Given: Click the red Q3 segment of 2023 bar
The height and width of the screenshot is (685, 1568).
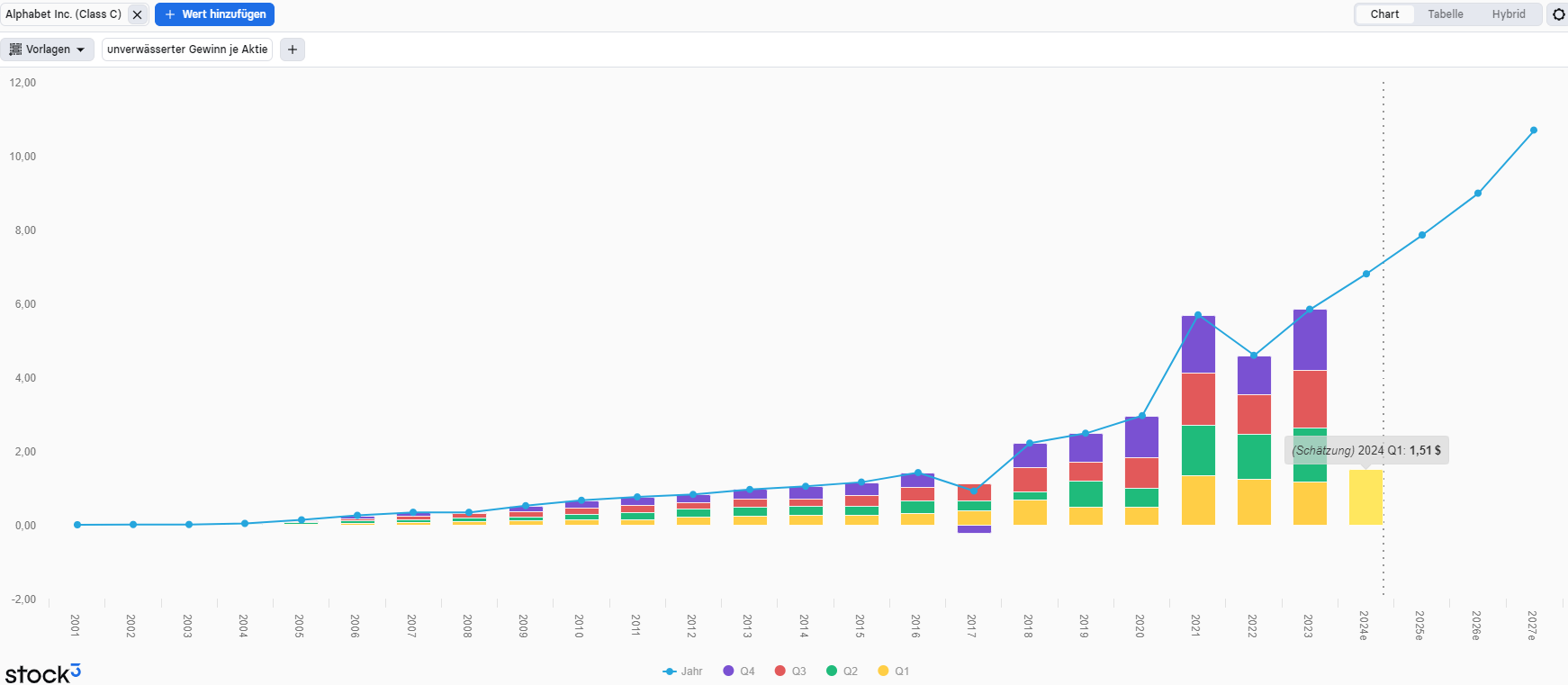Looking at the screenshot, I should coord(1310,399).
